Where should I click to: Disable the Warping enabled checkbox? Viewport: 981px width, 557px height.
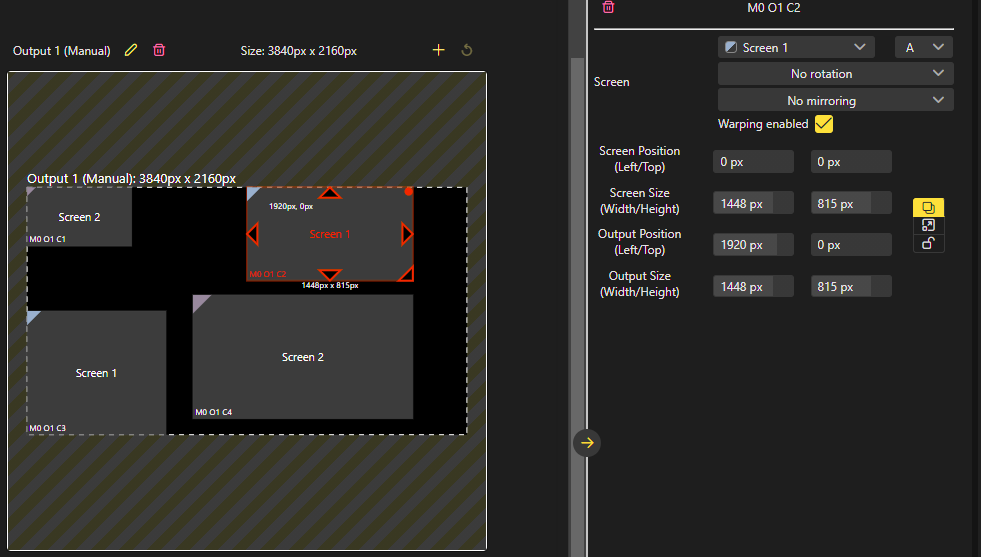(x=824, y=124)
